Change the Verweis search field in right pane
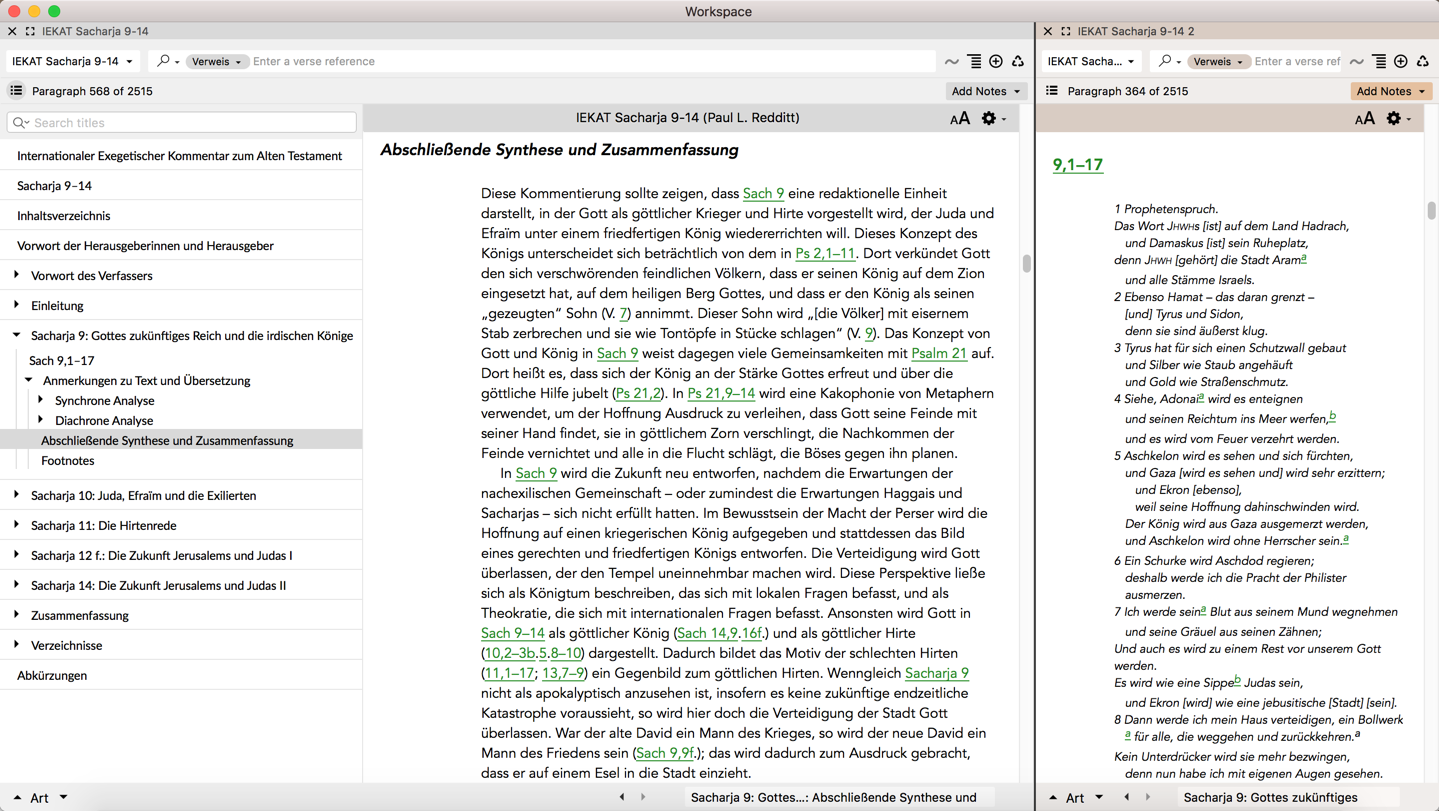Screen dimensions: 1439x811 coord(1218,61)
